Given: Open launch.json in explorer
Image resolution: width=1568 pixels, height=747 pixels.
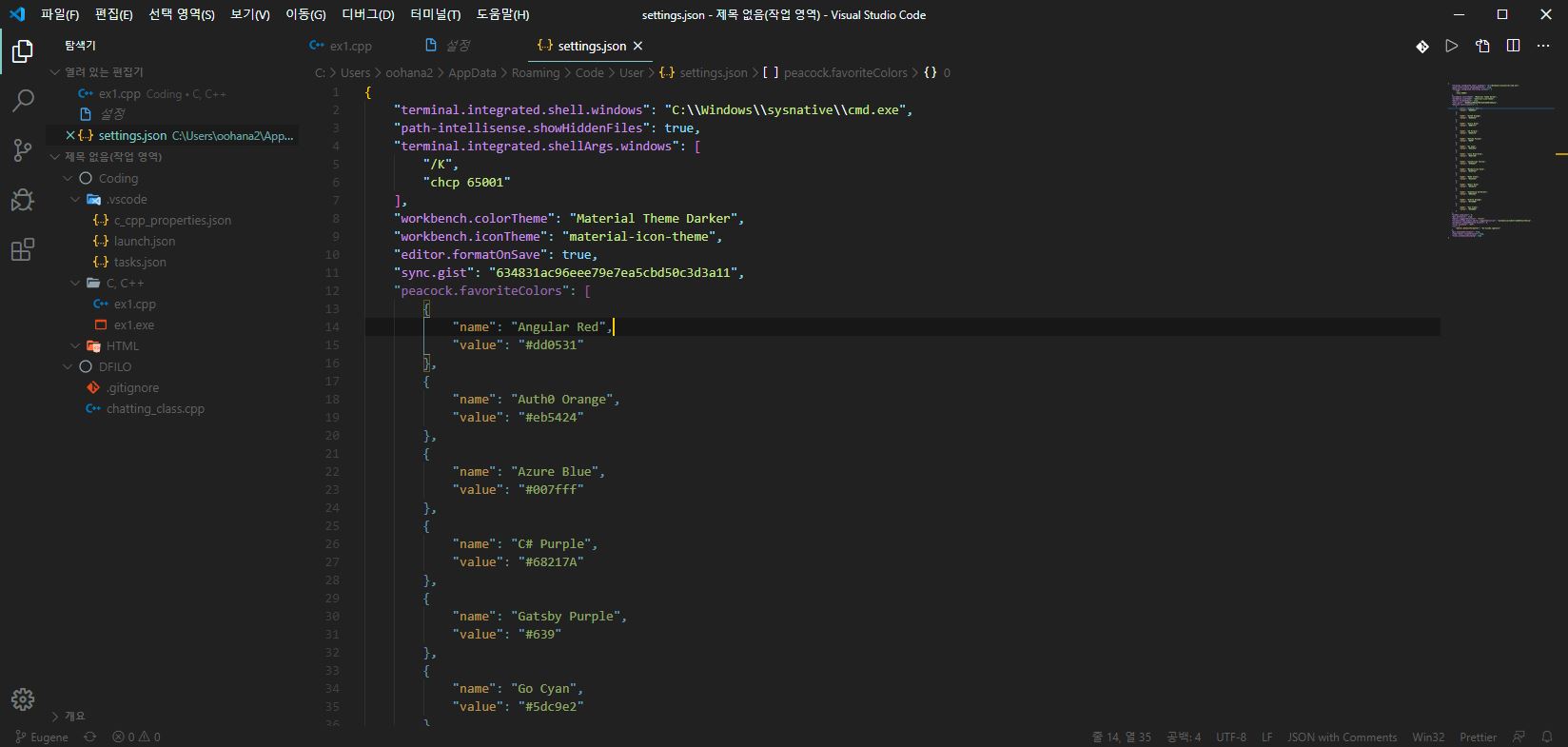Looking at the screenshot, I should click(144, 242).
